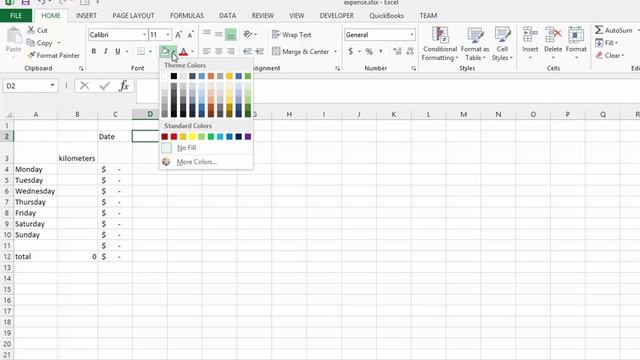Open Merge & Center dropdown arrow
Screen dimensions: 640x360
(336, 52)
